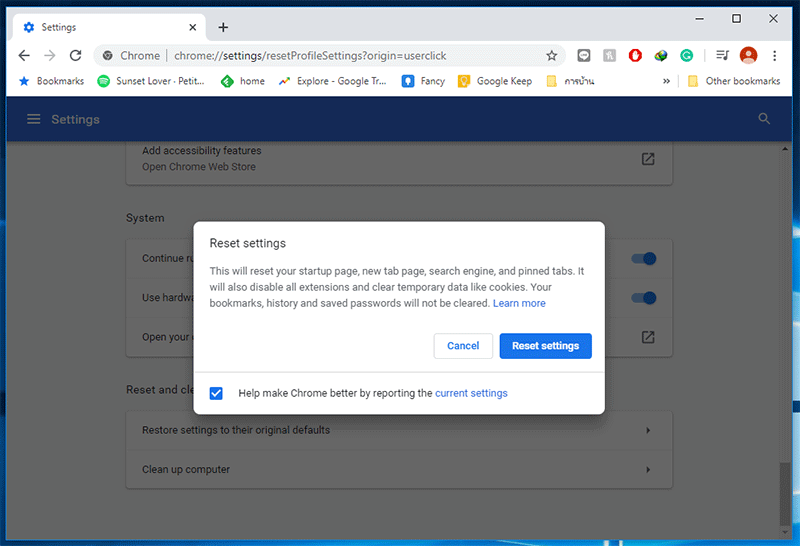
Task: Search settings with the magnifier icon
Action: (764, 119)
